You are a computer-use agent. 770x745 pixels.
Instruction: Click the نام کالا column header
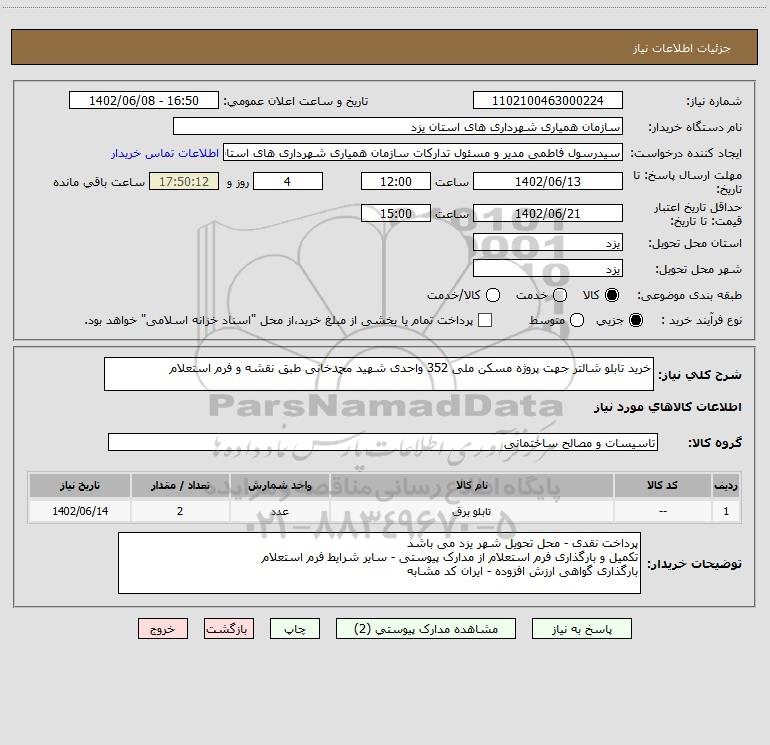tap(471, 485)
